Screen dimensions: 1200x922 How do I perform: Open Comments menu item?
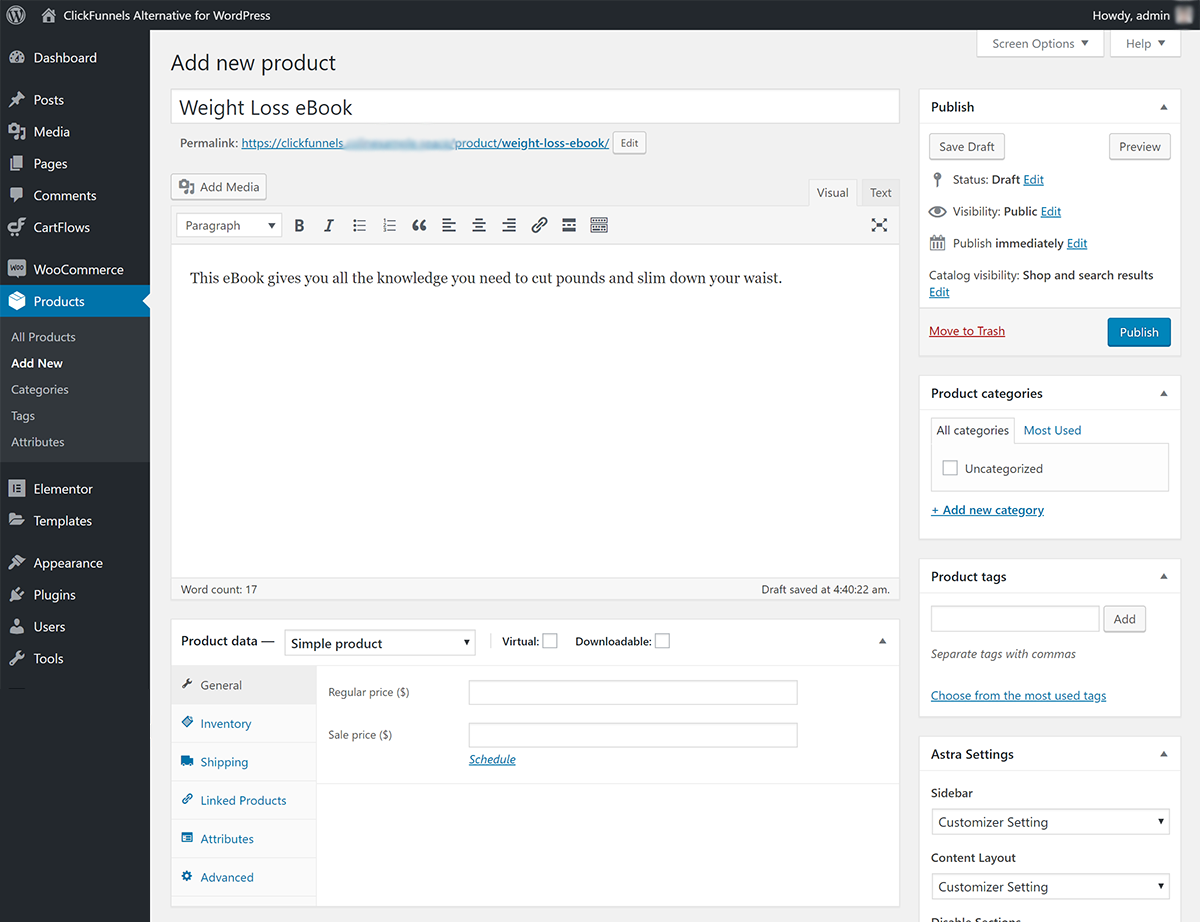click(75, 196)
